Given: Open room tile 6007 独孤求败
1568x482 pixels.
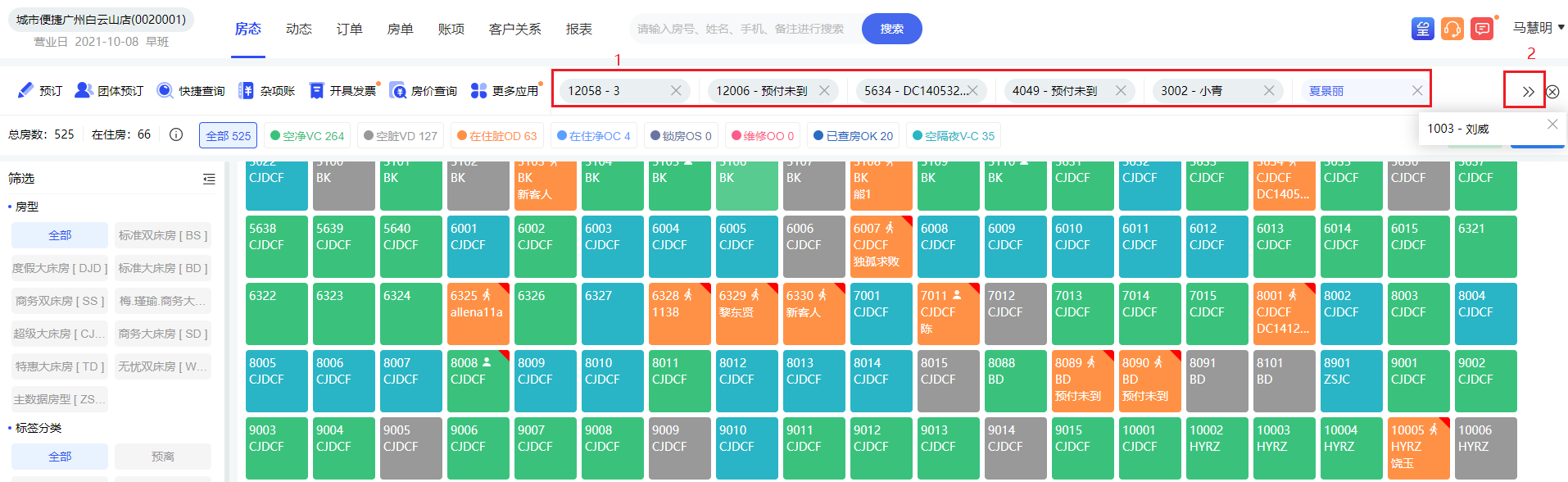Looking at the screenshot, I should 881,246.
